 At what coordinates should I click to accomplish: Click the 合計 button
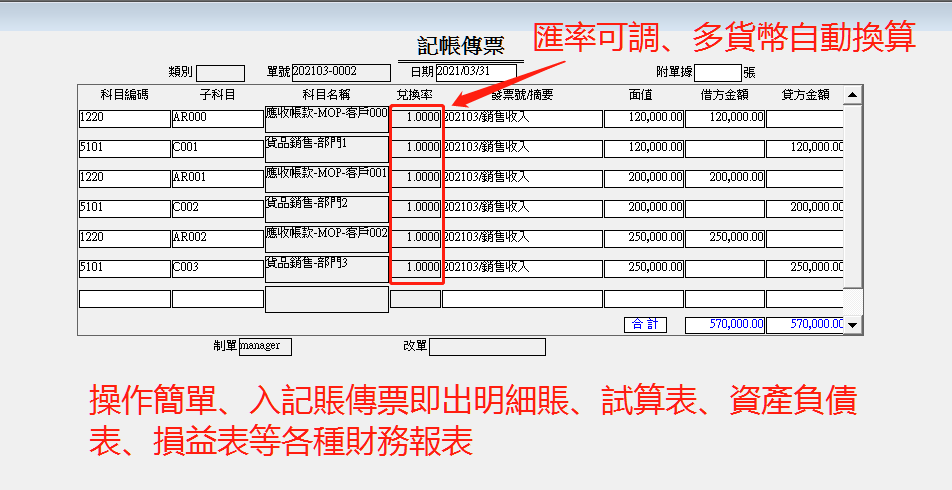645,325
